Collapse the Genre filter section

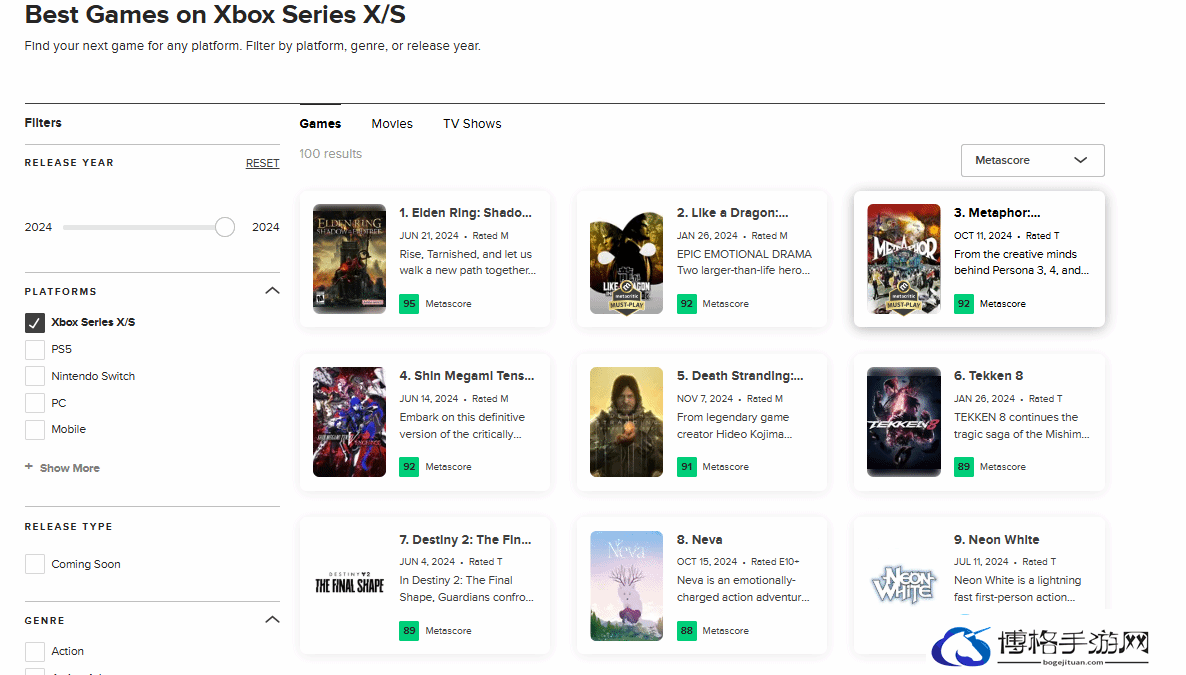click(x=272, y=620)
